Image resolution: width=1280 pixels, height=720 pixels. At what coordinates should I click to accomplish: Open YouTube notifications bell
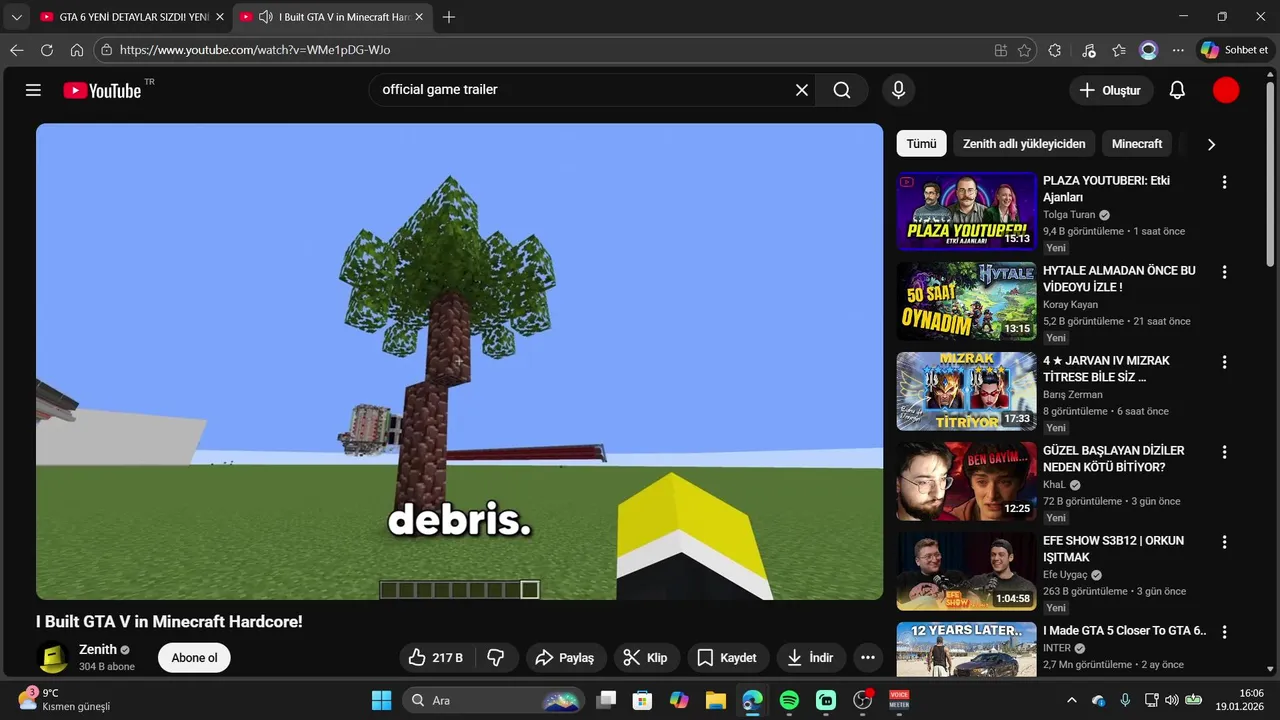point(1177,90)
